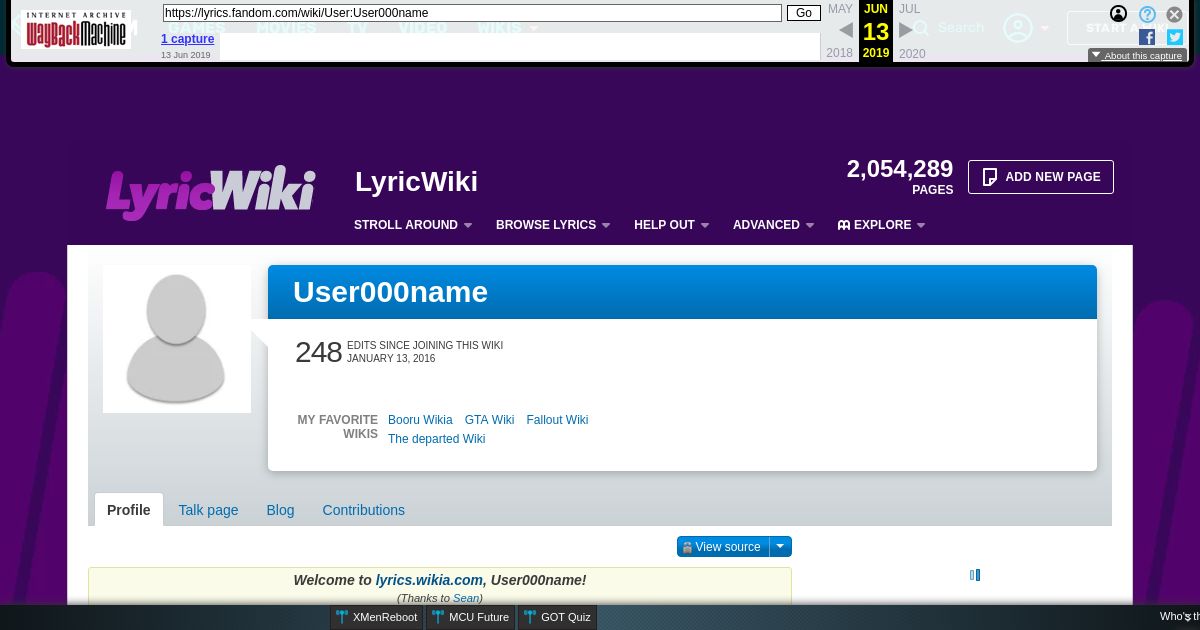The width and height of the screenshot is (1200, 630).
Task: Select the JUN 13 2019 capture date
Action: [x=876, y=31]
